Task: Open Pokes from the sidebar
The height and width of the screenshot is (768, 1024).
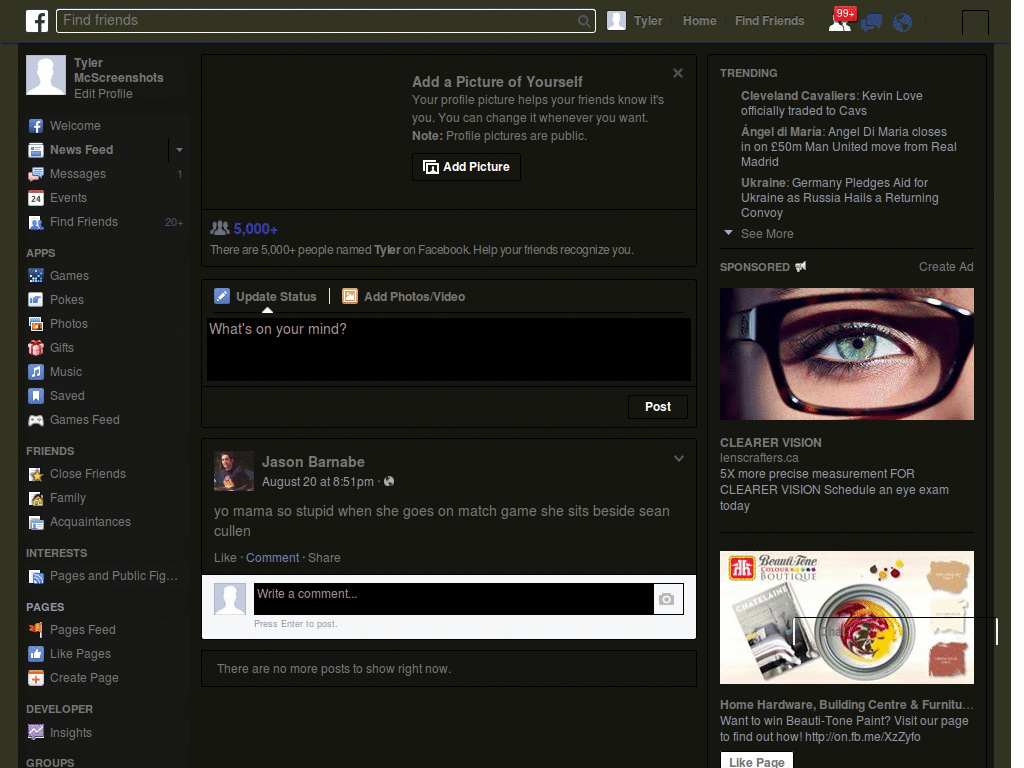Action: pos(67,300)
